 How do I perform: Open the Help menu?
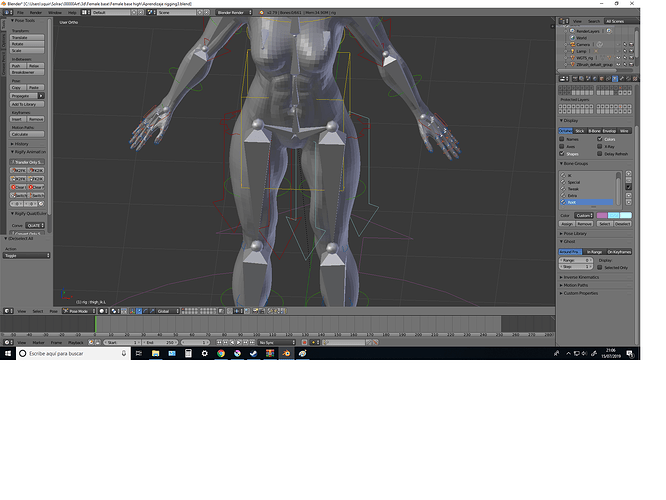pos(72,13)
